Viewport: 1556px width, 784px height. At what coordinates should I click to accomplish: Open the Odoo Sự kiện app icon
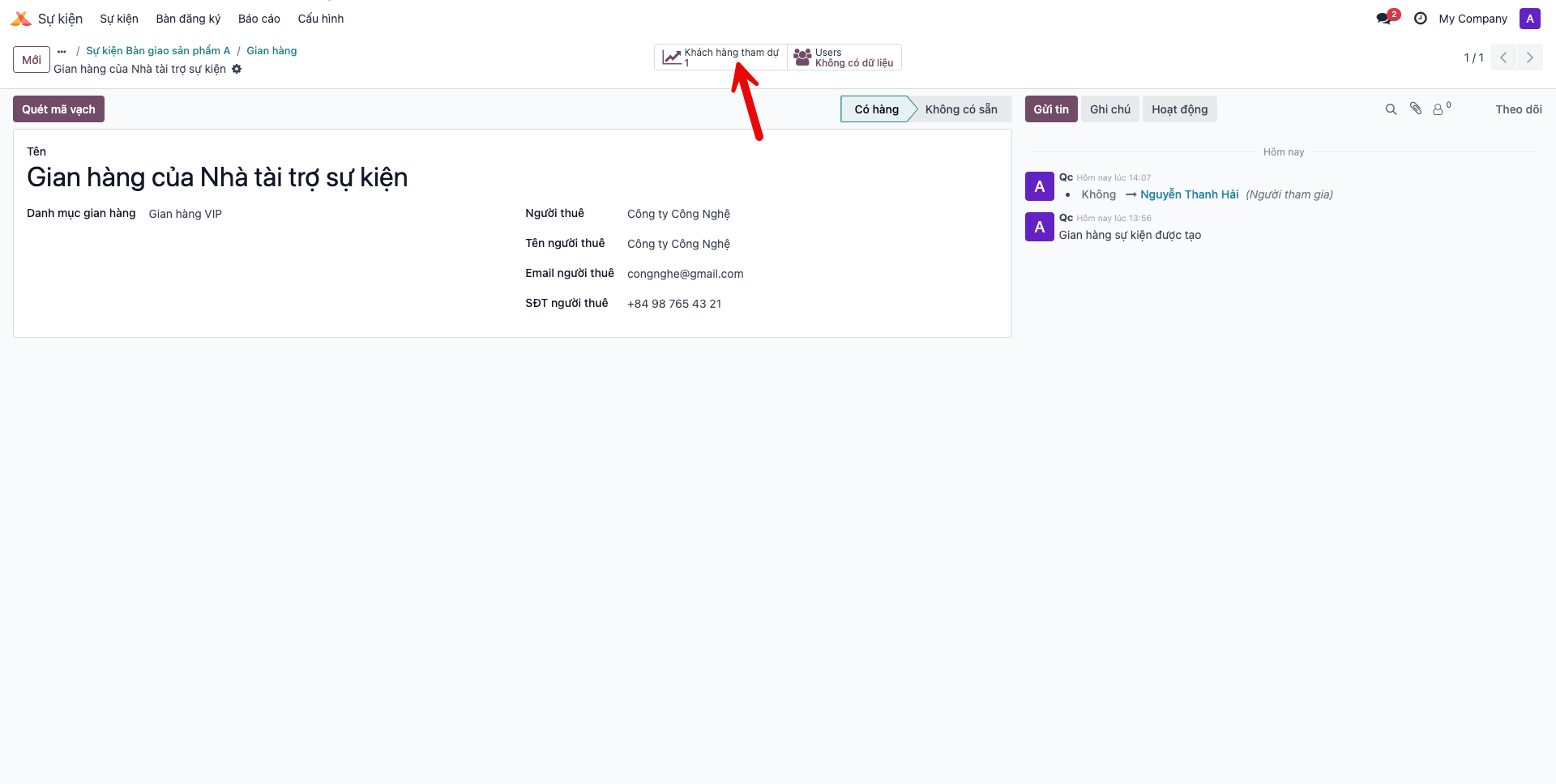tap(21, 19)
